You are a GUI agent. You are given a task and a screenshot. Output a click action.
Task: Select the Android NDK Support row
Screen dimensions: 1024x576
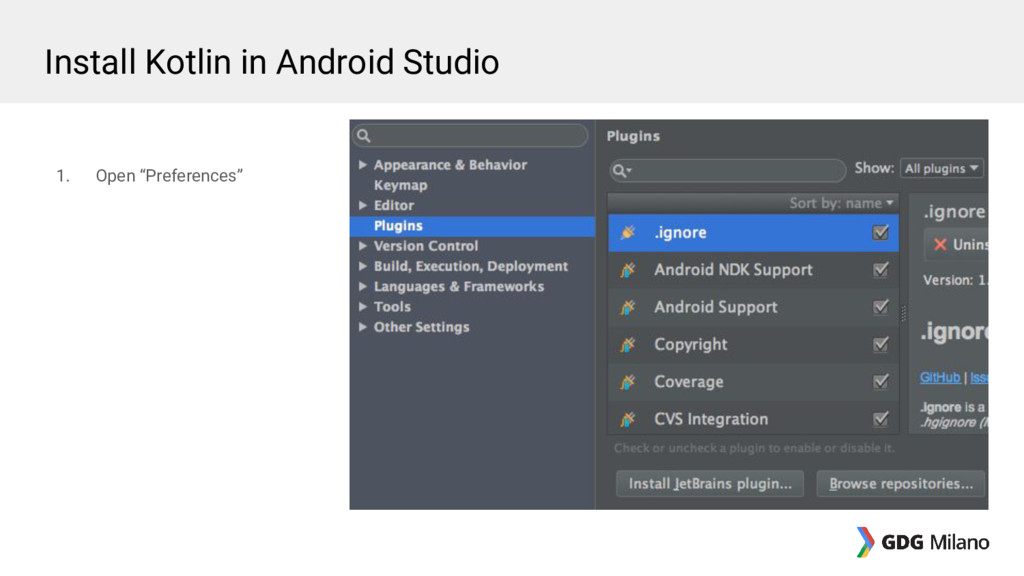[754, 270]
